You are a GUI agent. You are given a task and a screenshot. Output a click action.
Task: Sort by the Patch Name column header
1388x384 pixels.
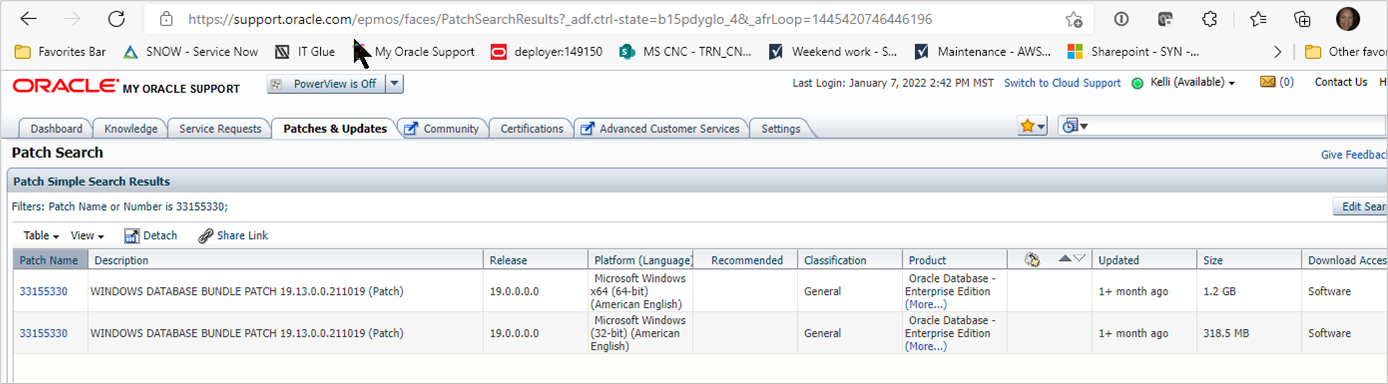pyautogui.click(x=49, y=260)
